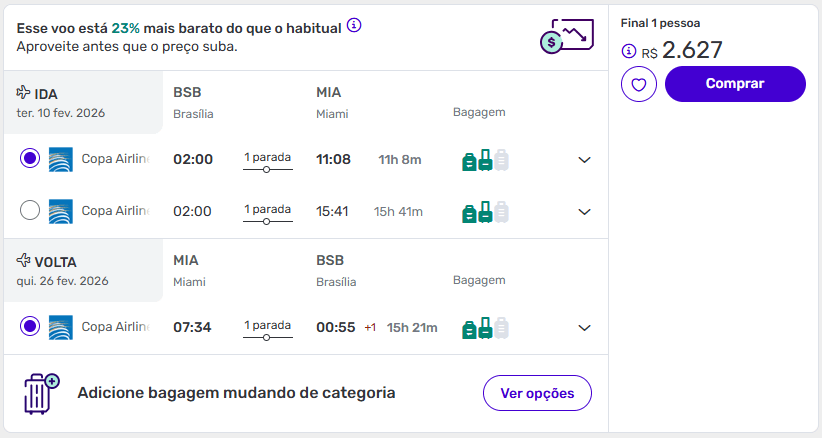This screenshot has width=822, height=438.
Task: Click the Copa Airlines logo on the 07:34 flight
Action: (60, 327)
